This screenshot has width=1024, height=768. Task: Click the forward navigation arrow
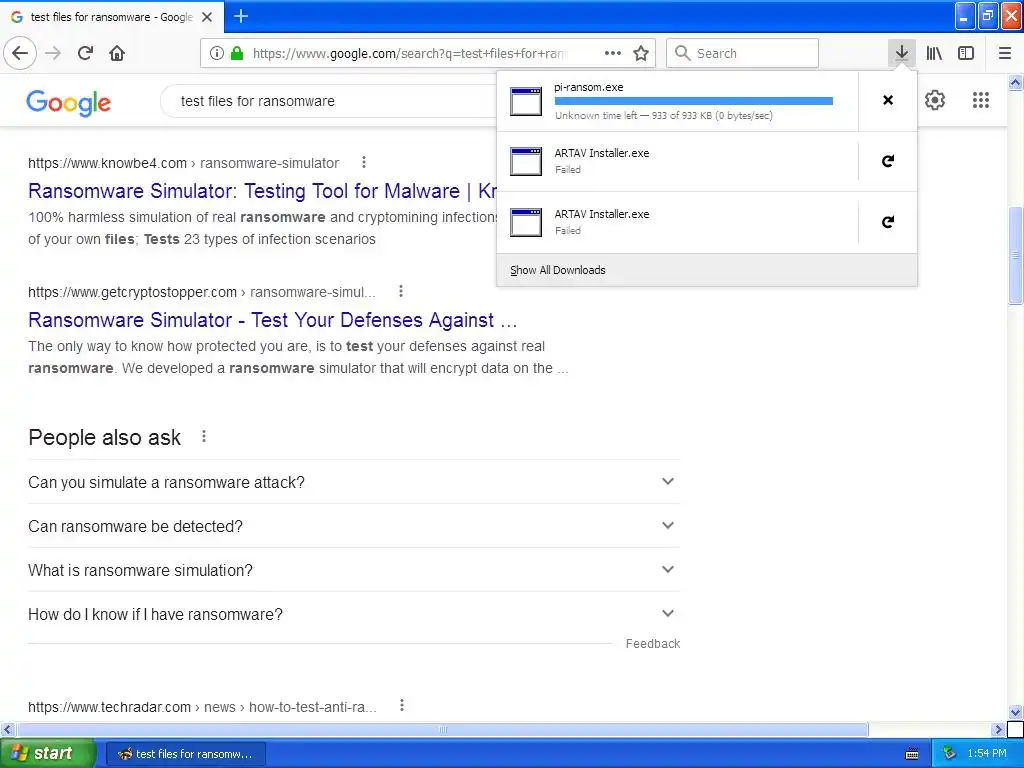coord(53,53)
